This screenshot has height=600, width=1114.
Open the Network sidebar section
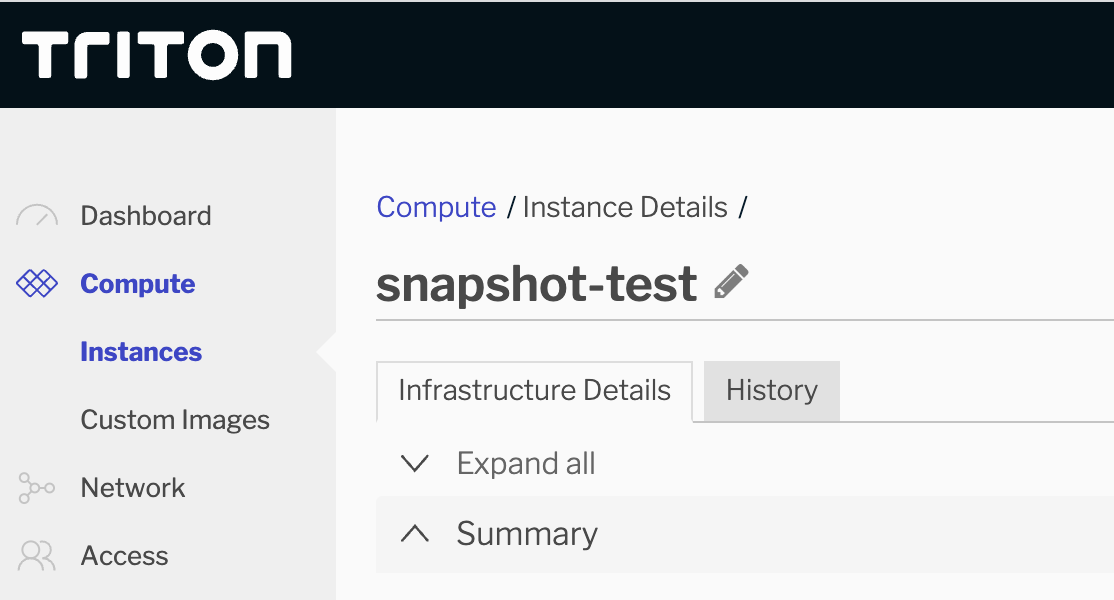(x=133, y=488)
